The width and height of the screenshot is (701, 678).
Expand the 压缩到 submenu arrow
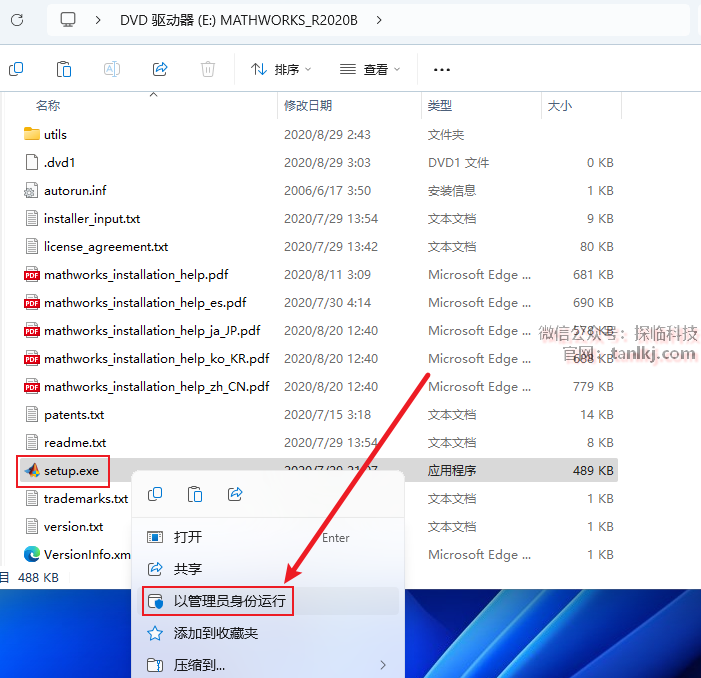pyautogui.click(x=383, y=665)
